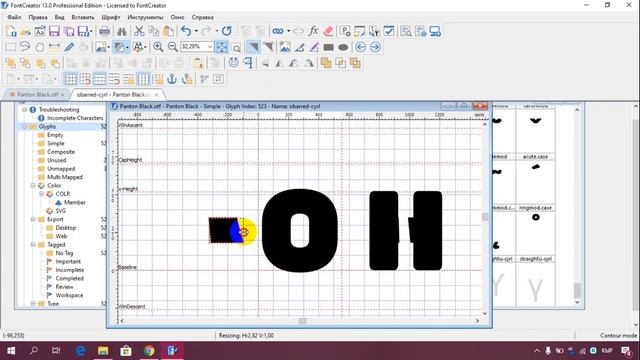Open Chrome from the taskbar
The height and width of the screenshot is (360, 640).
tap(149, 351)
